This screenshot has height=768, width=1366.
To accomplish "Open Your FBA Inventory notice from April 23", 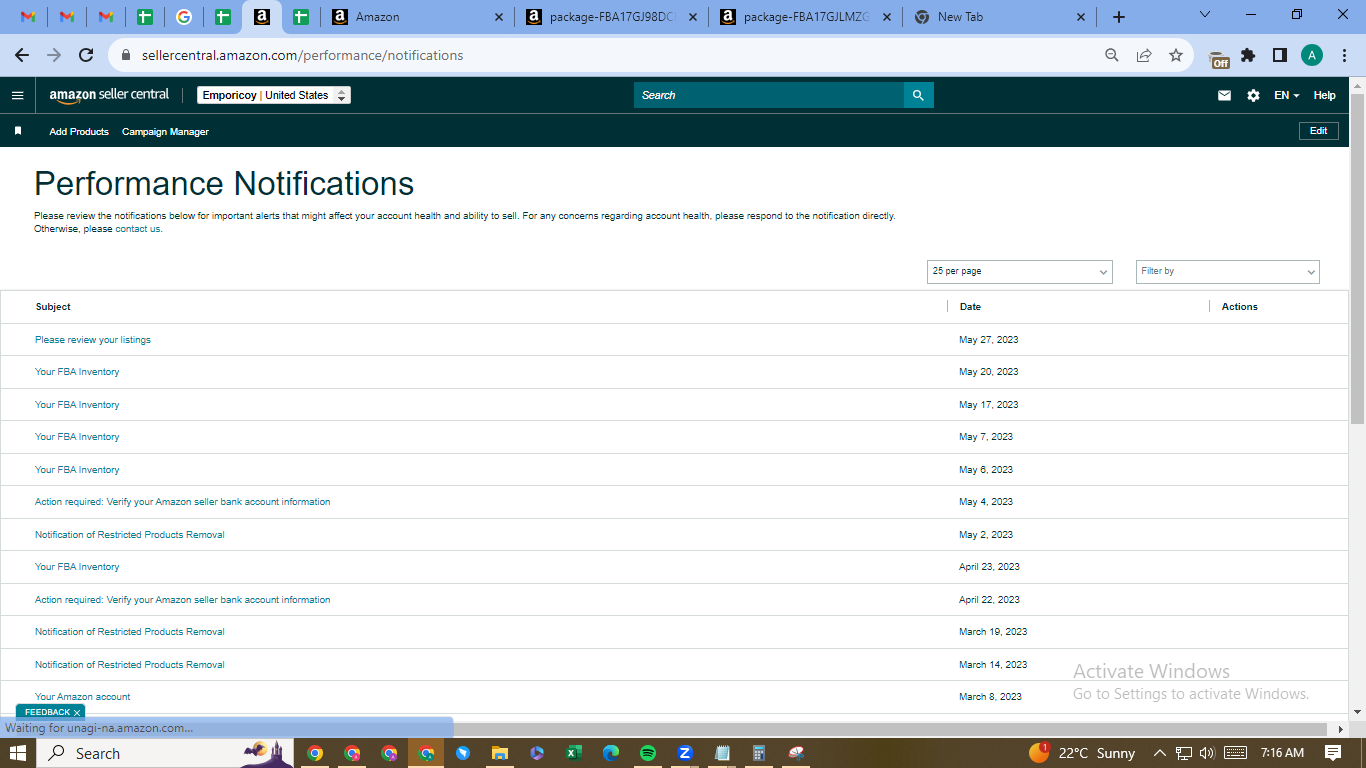I will pos(77,567).
